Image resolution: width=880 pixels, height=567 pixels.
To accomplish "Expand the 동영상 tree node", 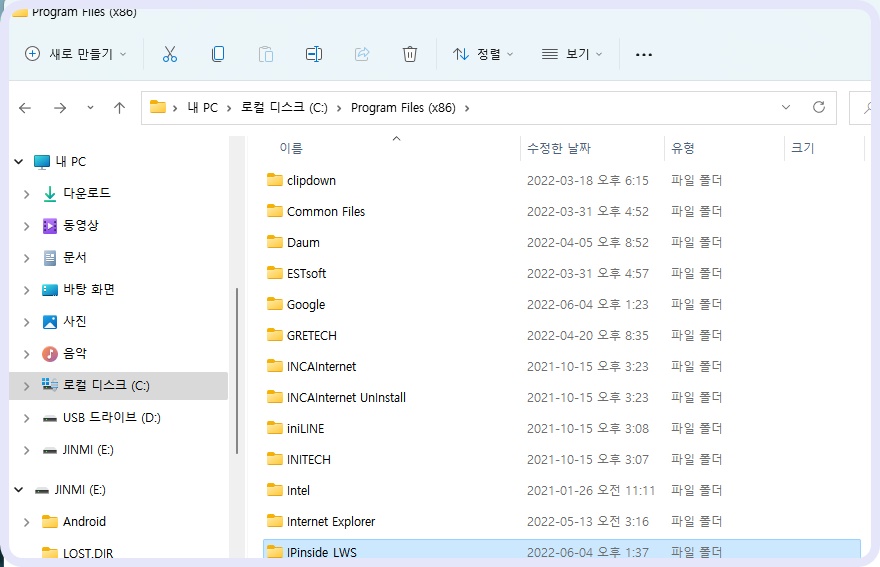I will click(26, 226).
